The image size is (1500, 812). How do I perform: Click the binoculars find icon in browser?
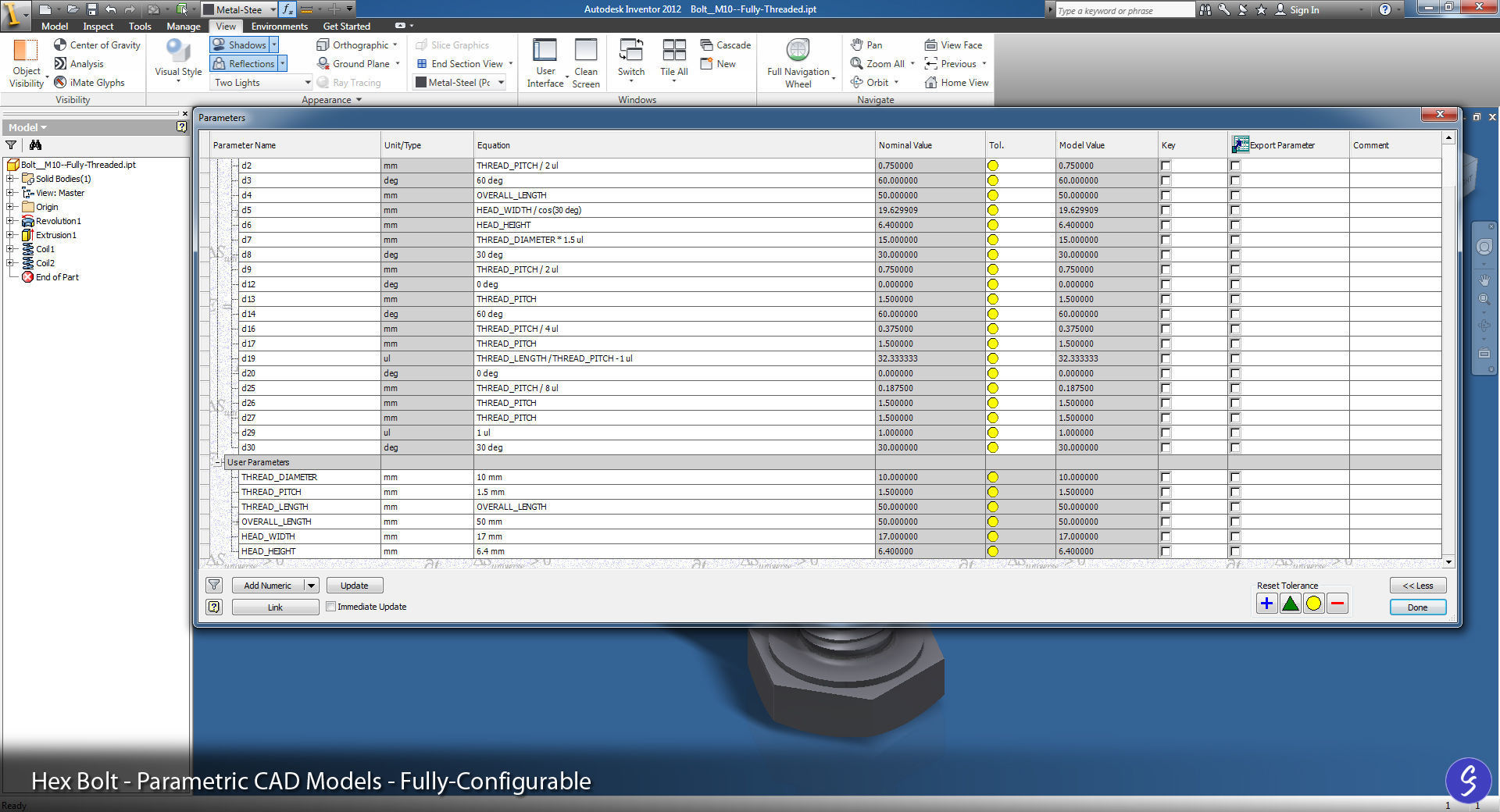tap(35, 144)
